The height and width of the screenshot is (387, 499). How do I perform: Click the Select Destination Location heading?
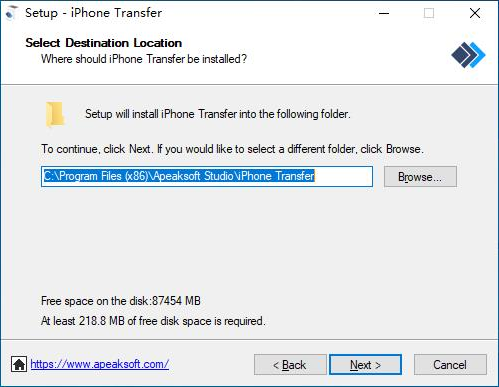point(104,43)
